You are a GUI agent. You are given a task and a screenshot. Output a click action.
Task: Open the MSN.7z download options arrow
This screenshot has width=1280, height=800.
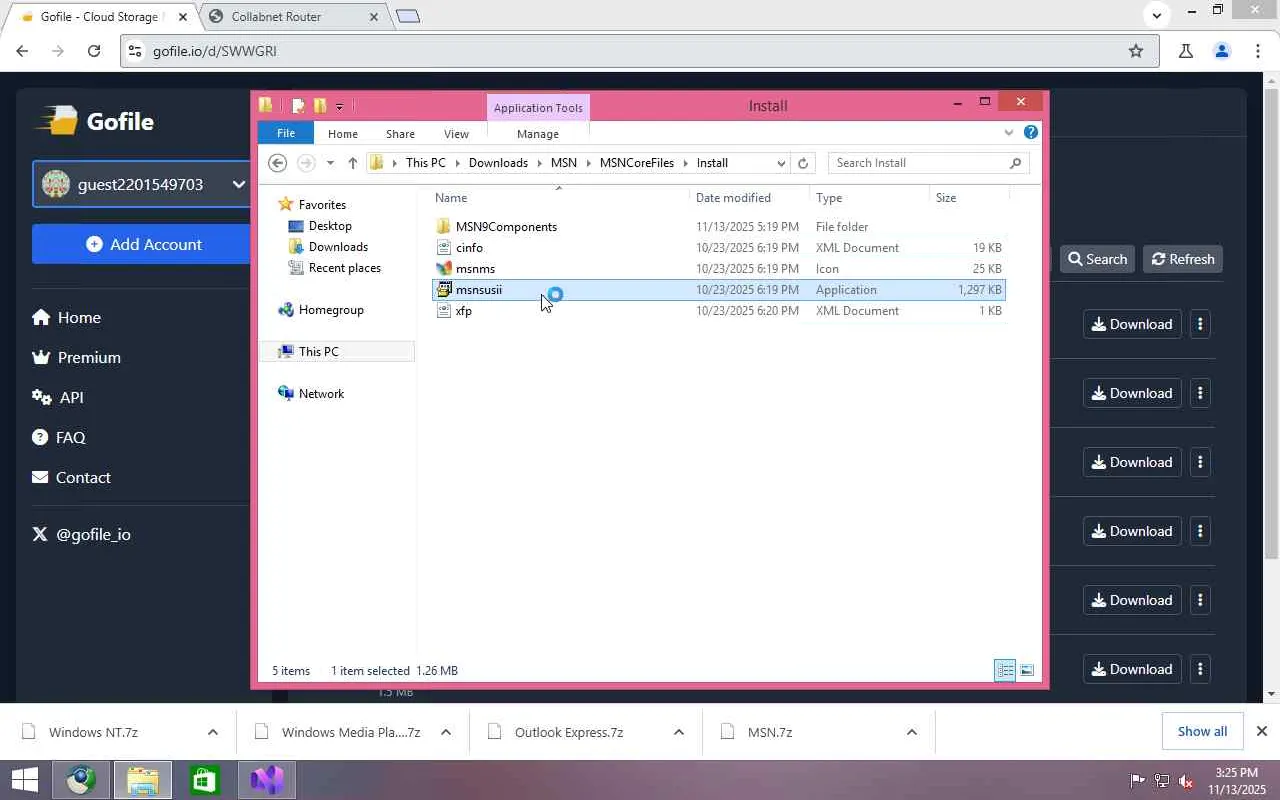(x=912, y=732)
